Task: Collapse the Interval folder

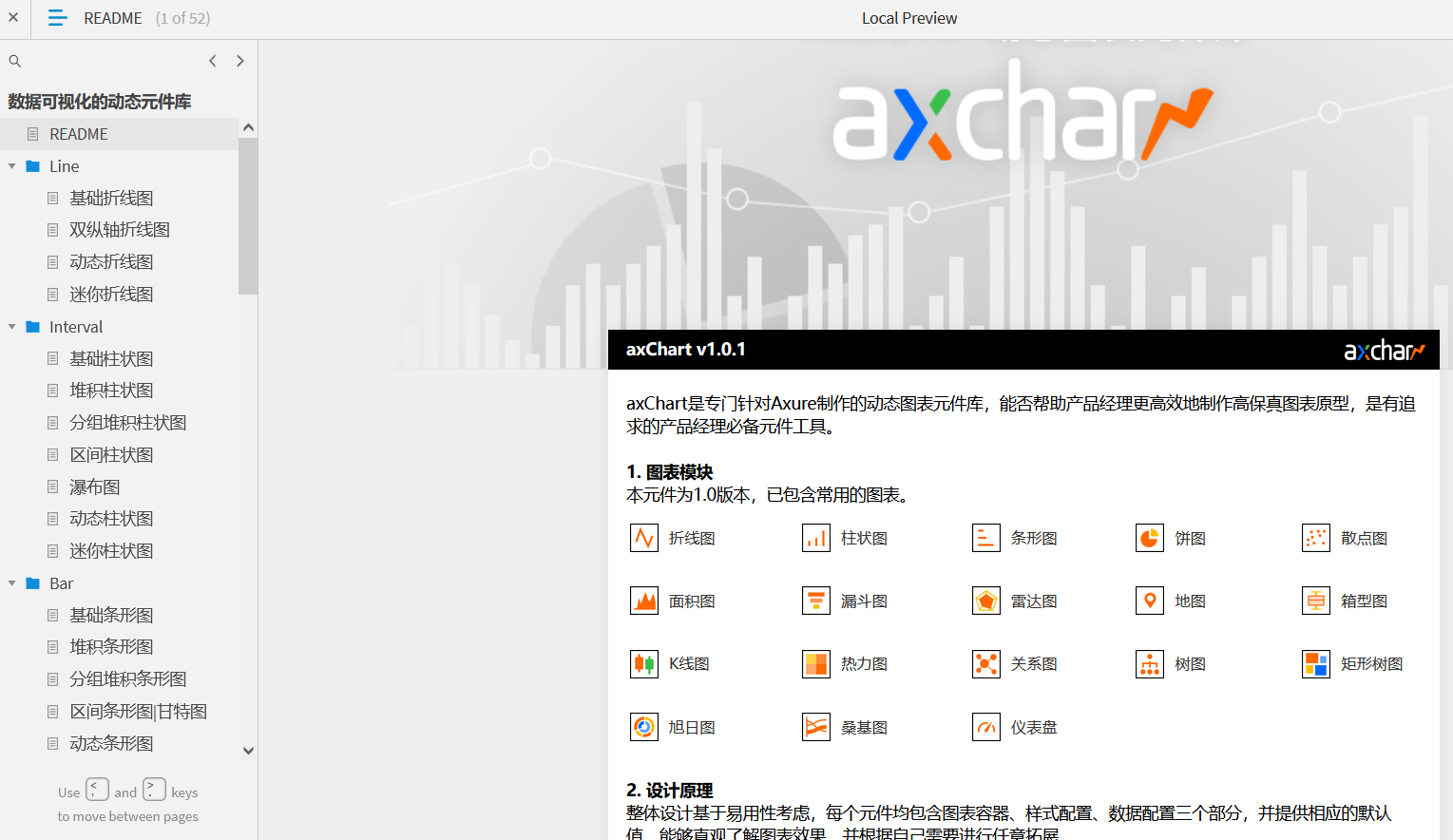Action: [x=11, y=327]
